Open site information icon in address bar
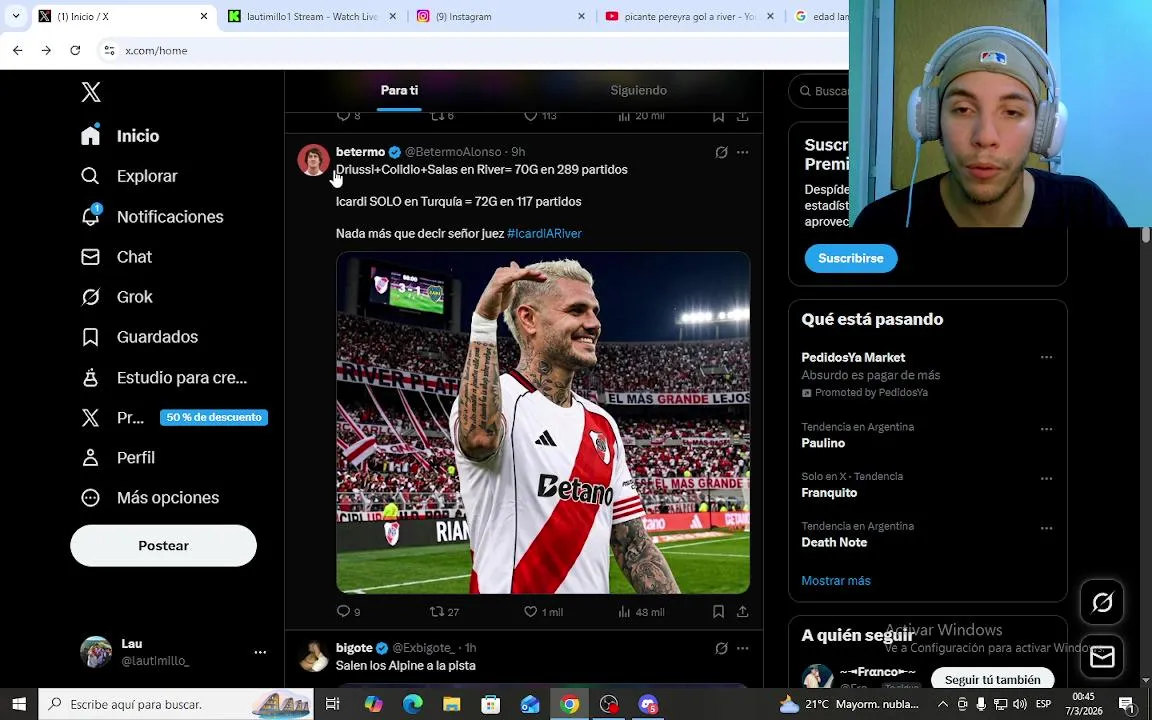The image size is (1152, 720). [109, 50]
